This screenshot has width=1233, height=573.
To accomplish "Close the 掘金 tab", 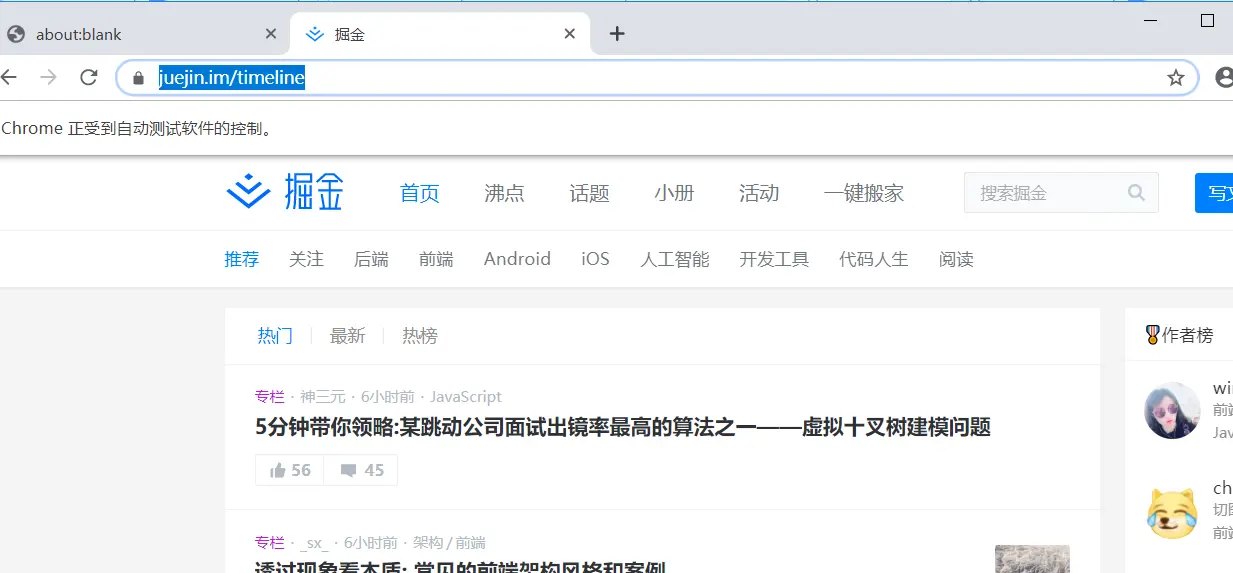I will point(569,33).
